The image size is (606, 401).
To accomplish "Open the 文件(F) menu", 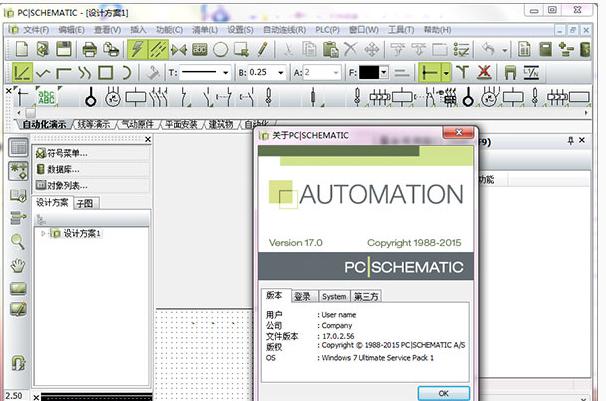I will 36,30.
